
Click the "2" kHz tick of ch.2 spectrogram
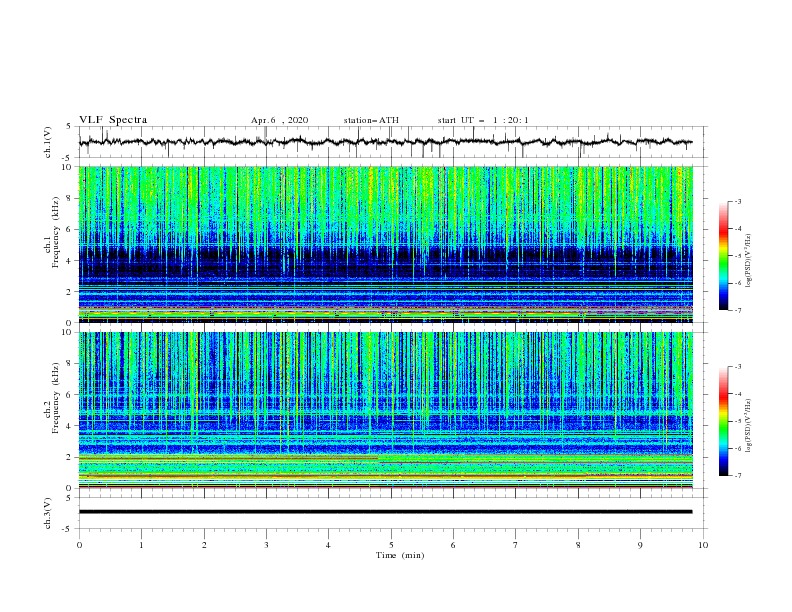69,457
